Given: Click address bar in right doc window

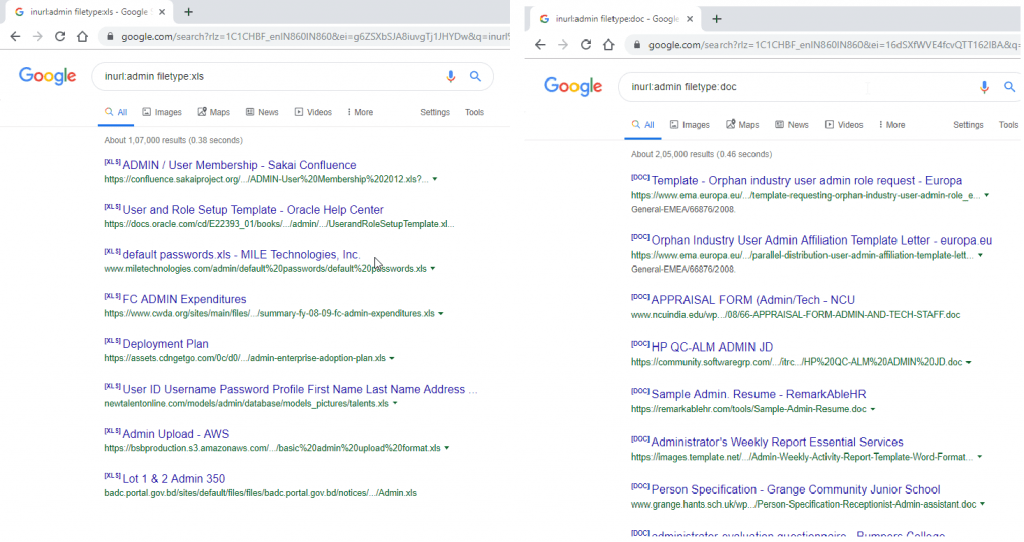Looking at the screenshot, I should (x=823, y=44).
